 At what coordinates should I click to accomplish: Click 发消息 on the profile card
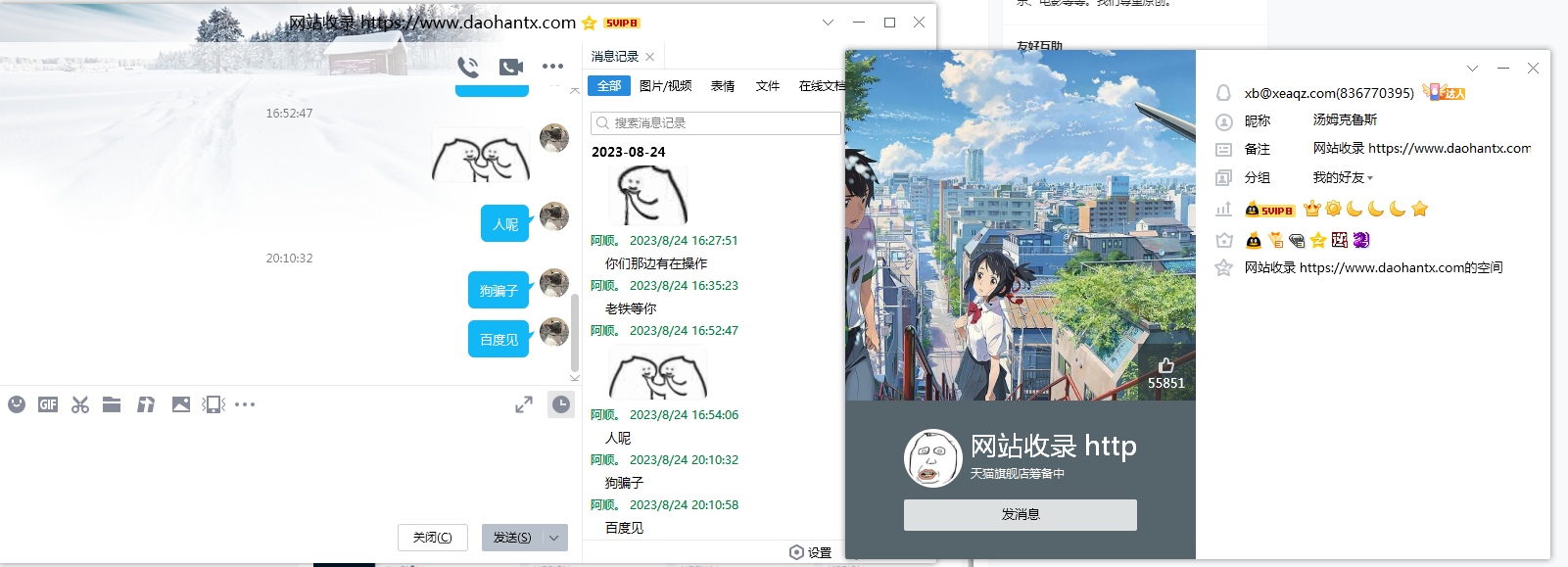click(x=1021, y=515)
